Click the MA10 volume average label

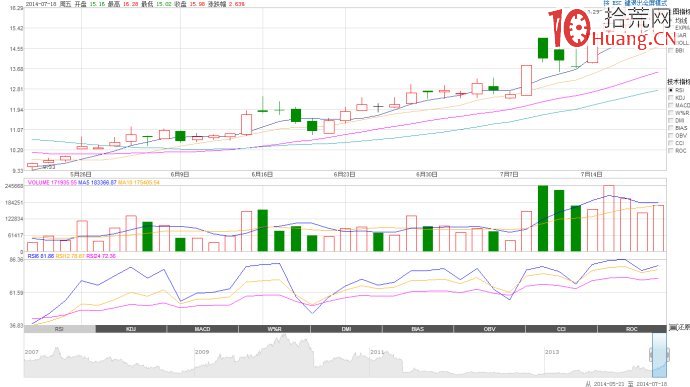[x=139, y=182]
